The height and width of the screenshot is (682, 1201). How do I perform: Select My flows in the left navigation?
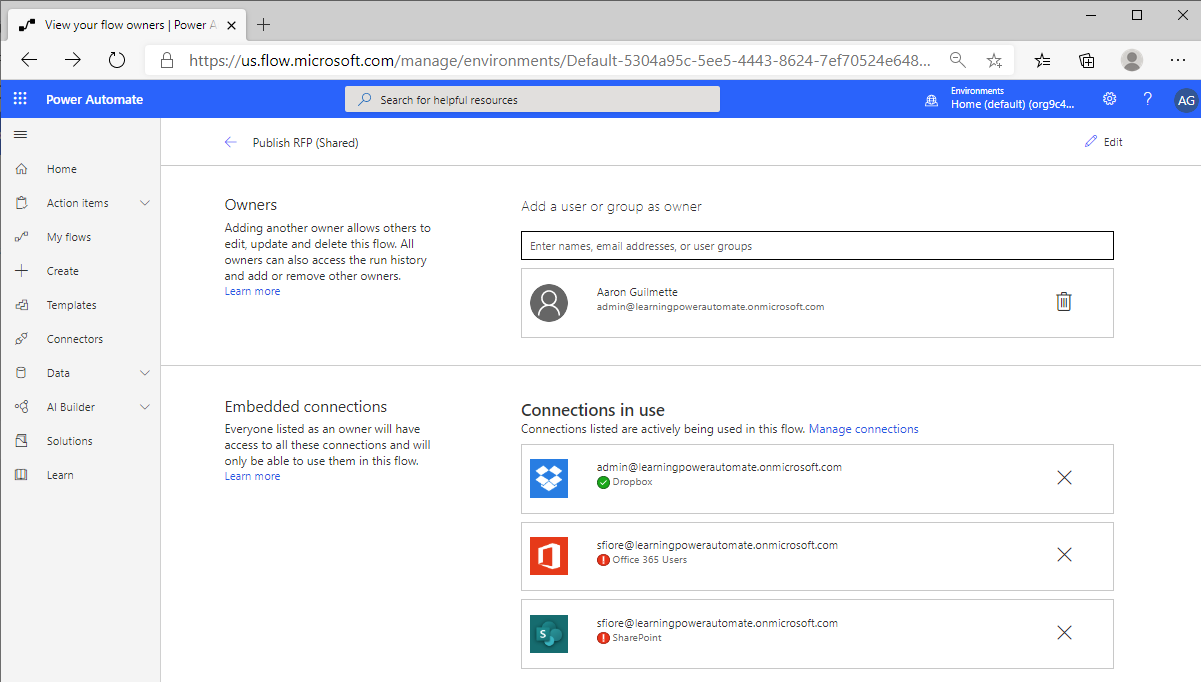click(69, 237)
